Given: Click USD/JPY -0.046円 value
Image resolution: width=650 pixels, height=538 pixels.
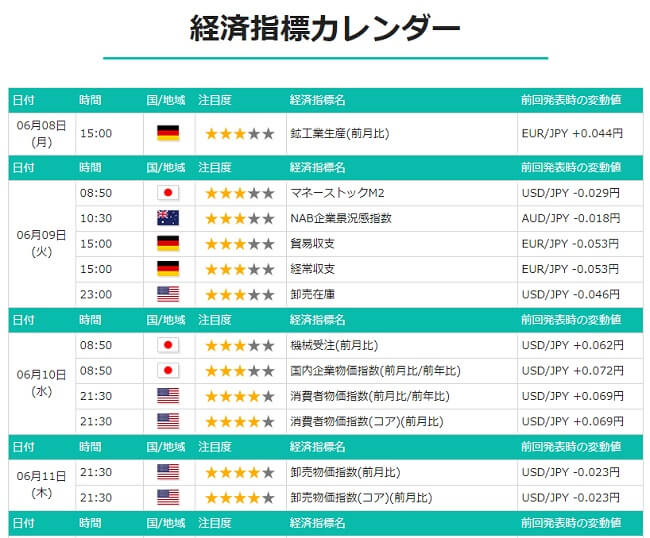Looking at the screenshot, I should click(571, 294).
